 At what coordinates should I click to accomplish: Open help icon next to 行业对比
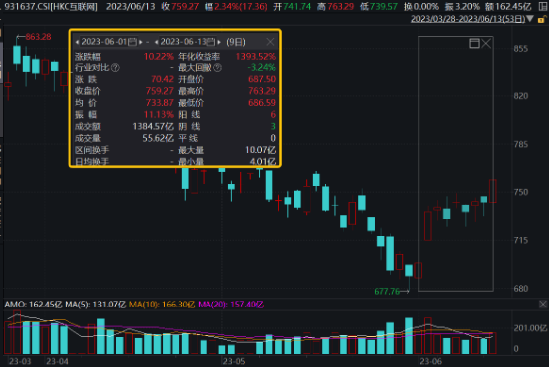[115, 67]
